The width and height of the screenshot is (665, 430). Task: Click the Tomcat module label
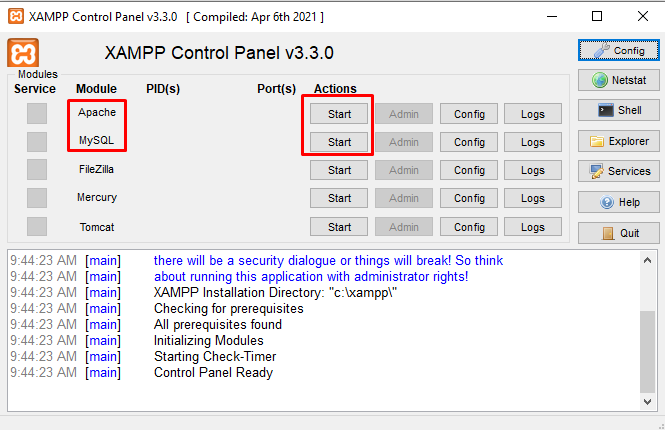[x=97, y=227]
